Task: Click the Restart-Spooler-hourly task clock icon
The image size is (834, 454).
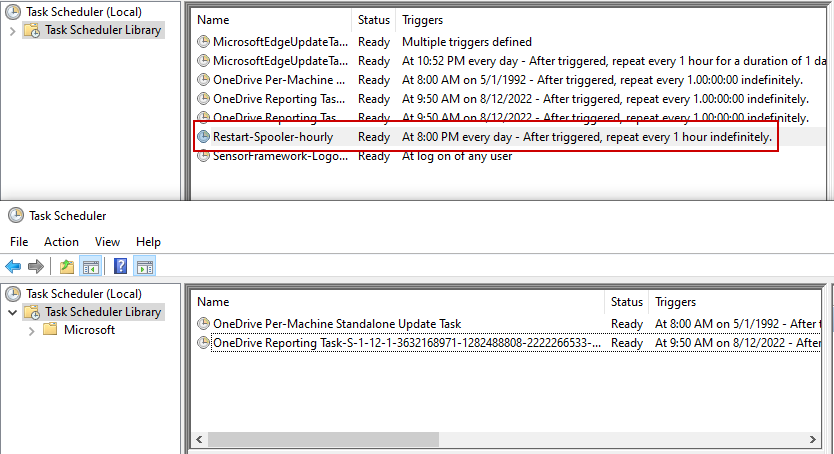Action: point(204,137)
